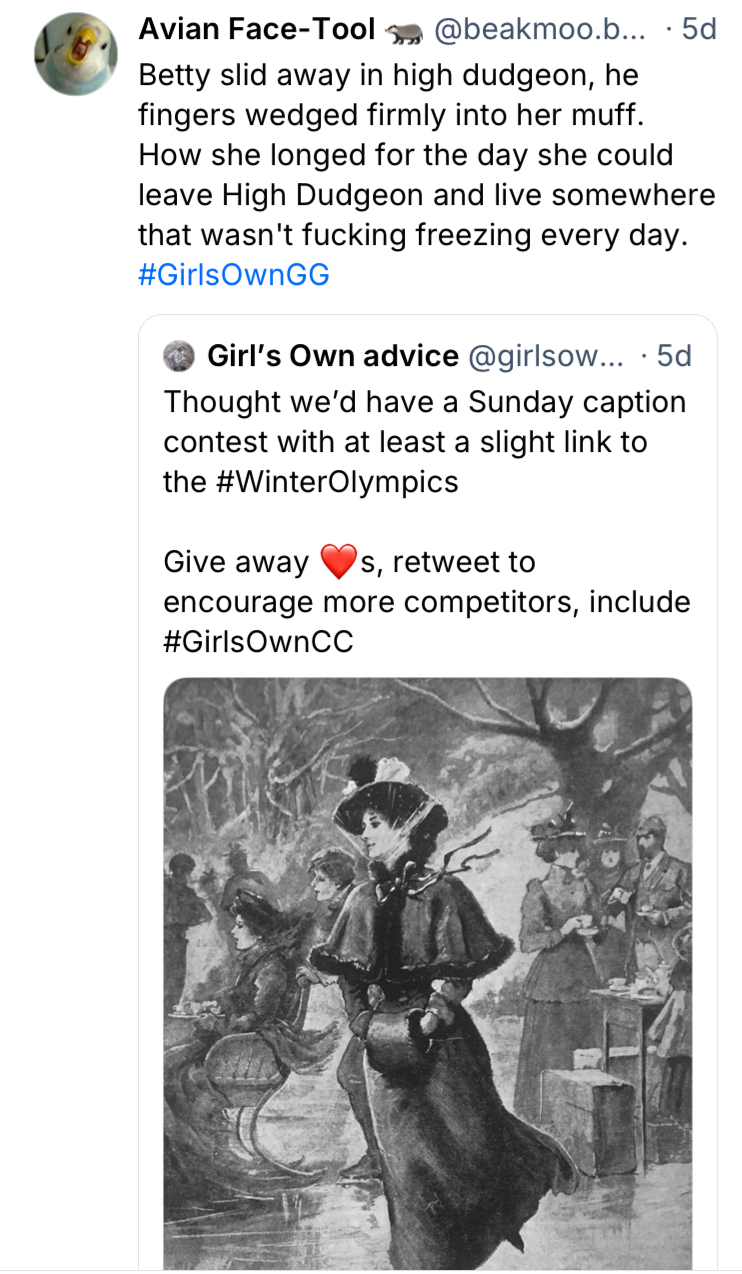Tap 'fingers wedged firmly into her muff' line

click(390, 115)
